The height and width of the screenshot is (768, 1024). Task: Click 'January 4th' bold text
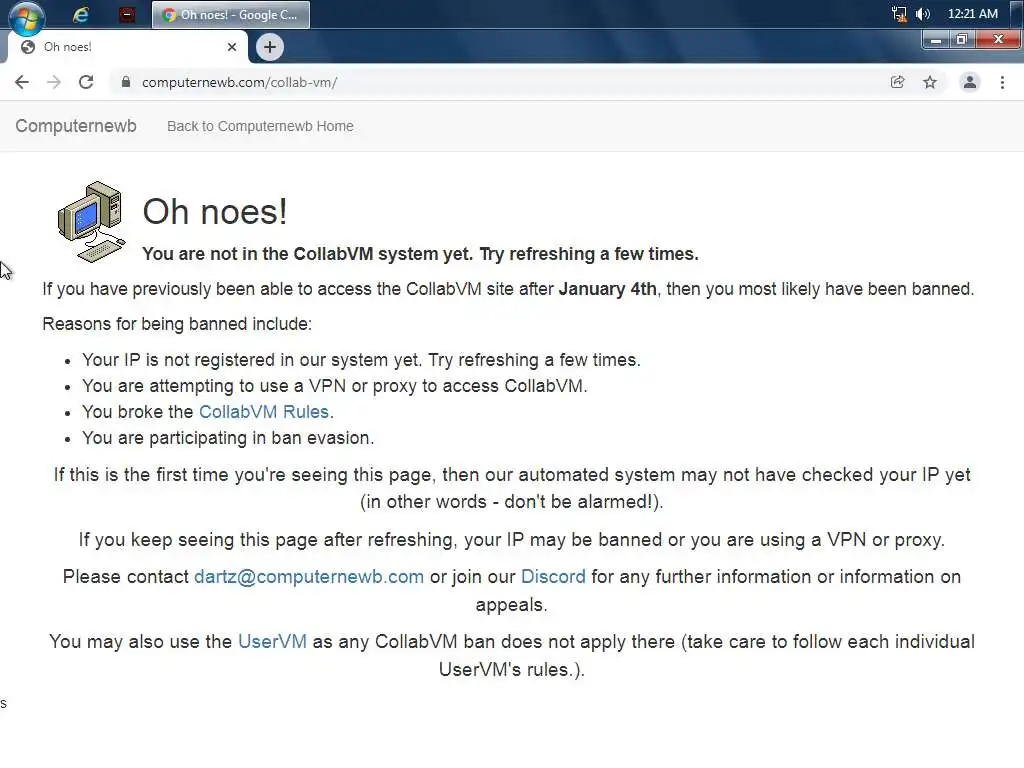tap(607, 289)
